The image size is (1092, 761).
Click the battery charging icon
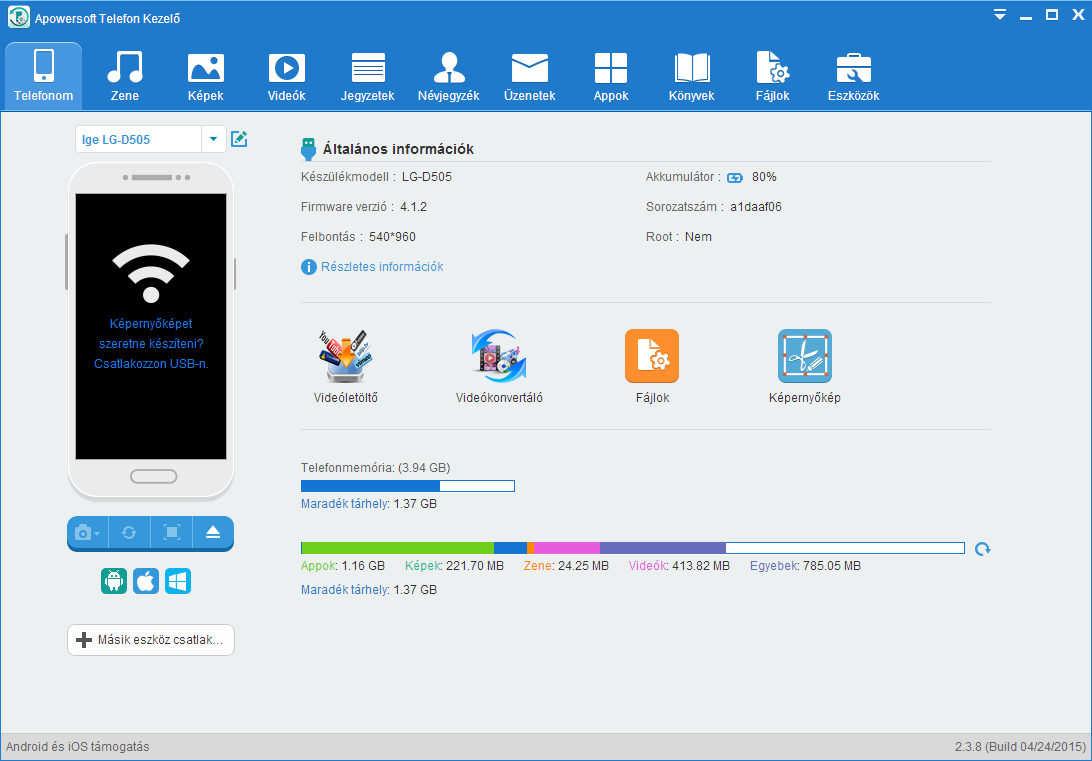735,178
